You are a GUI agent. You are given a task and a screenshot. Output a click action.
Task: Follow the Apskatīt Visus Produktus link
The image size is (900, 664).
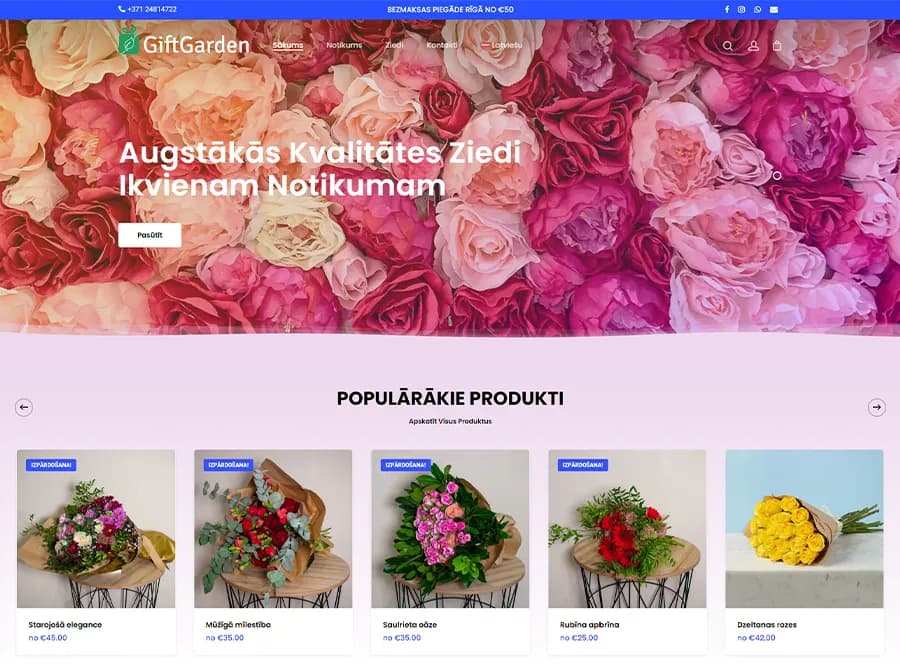[x=450, y=421]
